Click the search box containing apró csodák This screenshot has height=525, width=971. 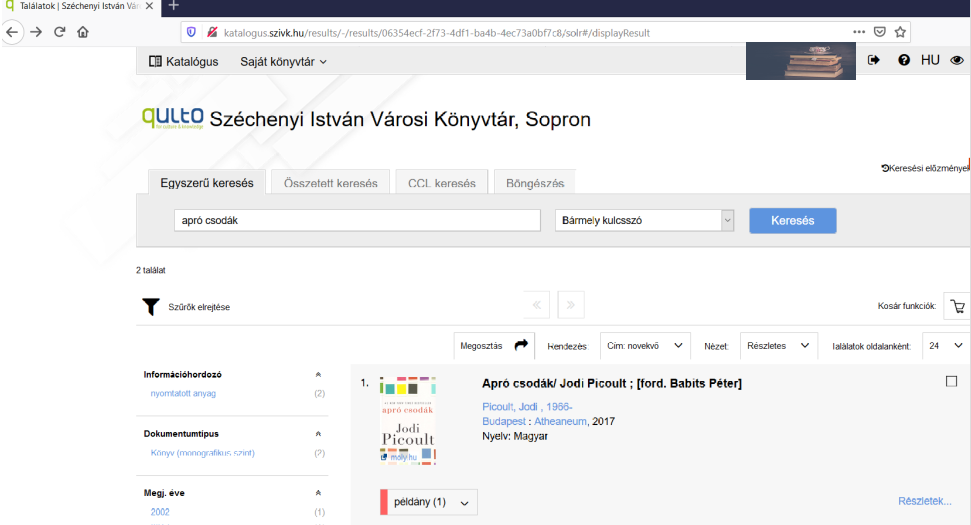click(357, 220)
